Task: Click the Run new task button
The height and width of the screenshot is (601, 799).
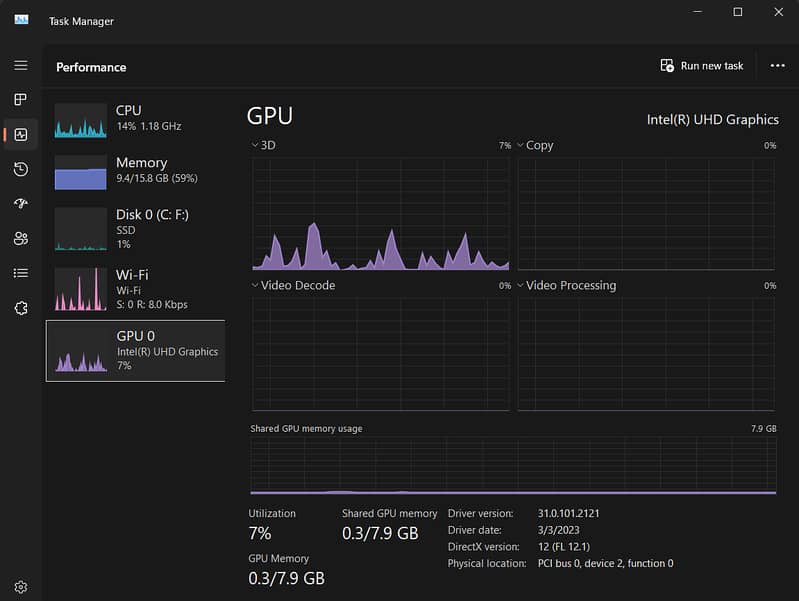Action: pos(702,66)
